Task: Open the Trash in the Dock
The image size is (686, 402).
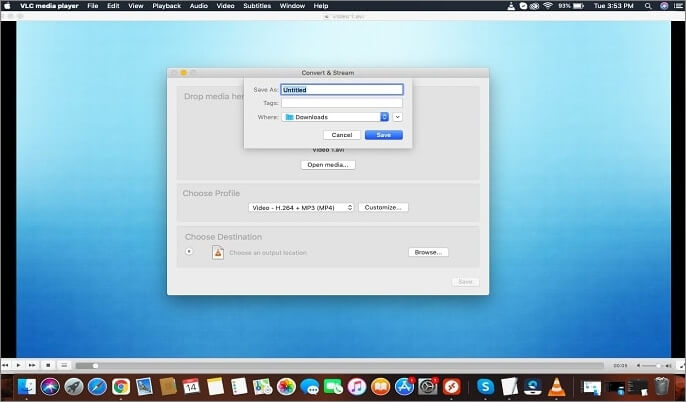Action: (x=663, y=387)
